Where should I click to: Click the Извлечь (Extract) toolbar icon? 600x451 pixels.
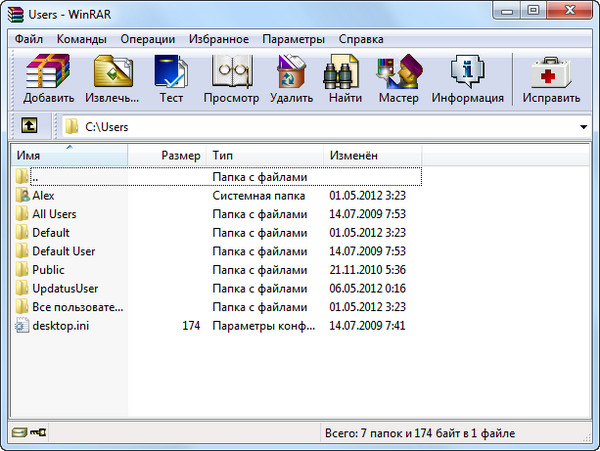(113, 74)
